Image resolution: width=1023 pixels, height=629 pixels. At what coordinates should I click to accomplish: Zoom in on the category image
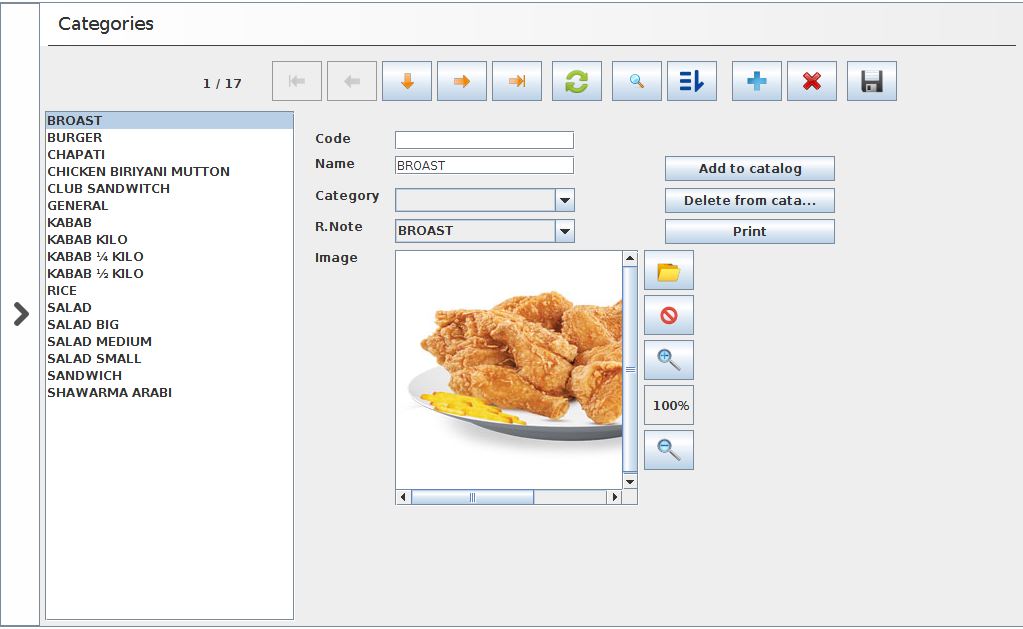(669, 360)
